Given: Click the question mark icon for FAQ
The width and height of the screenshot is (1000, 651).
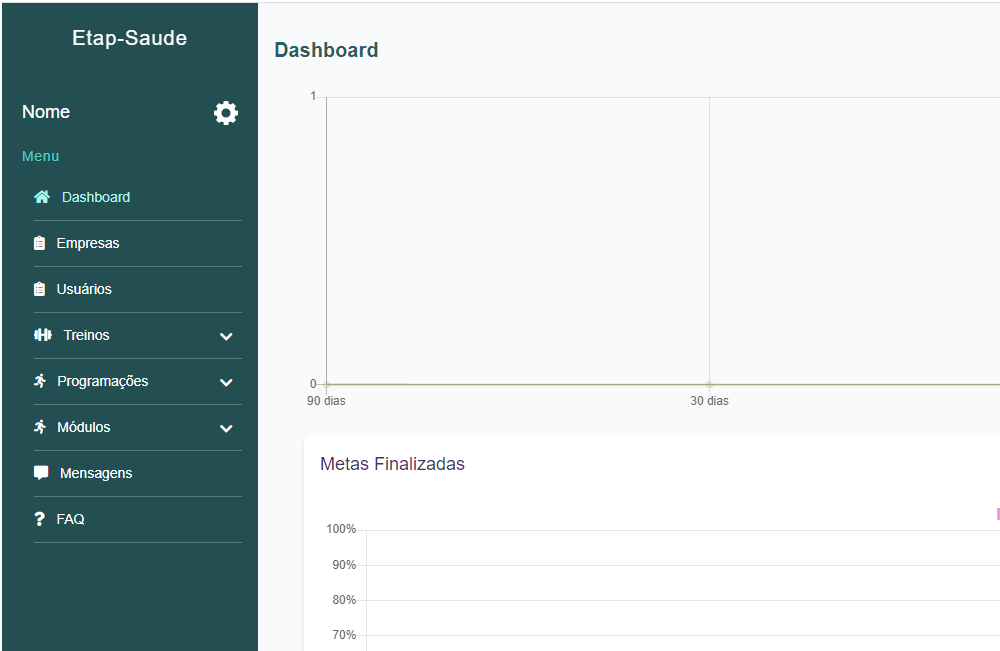Looking at the screenshot, I should [x=40, y=519].
